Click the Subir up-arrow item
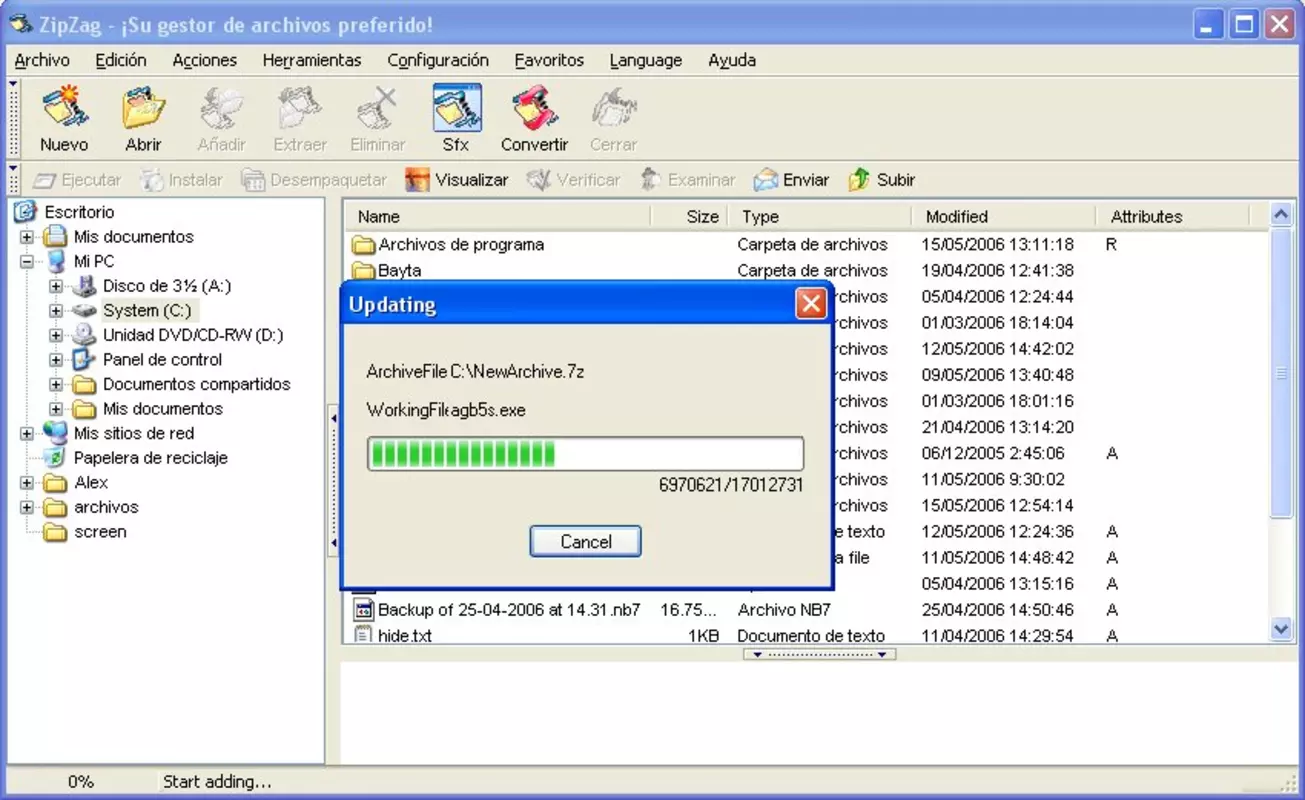 pyautogui.click(x=882, y=180)
